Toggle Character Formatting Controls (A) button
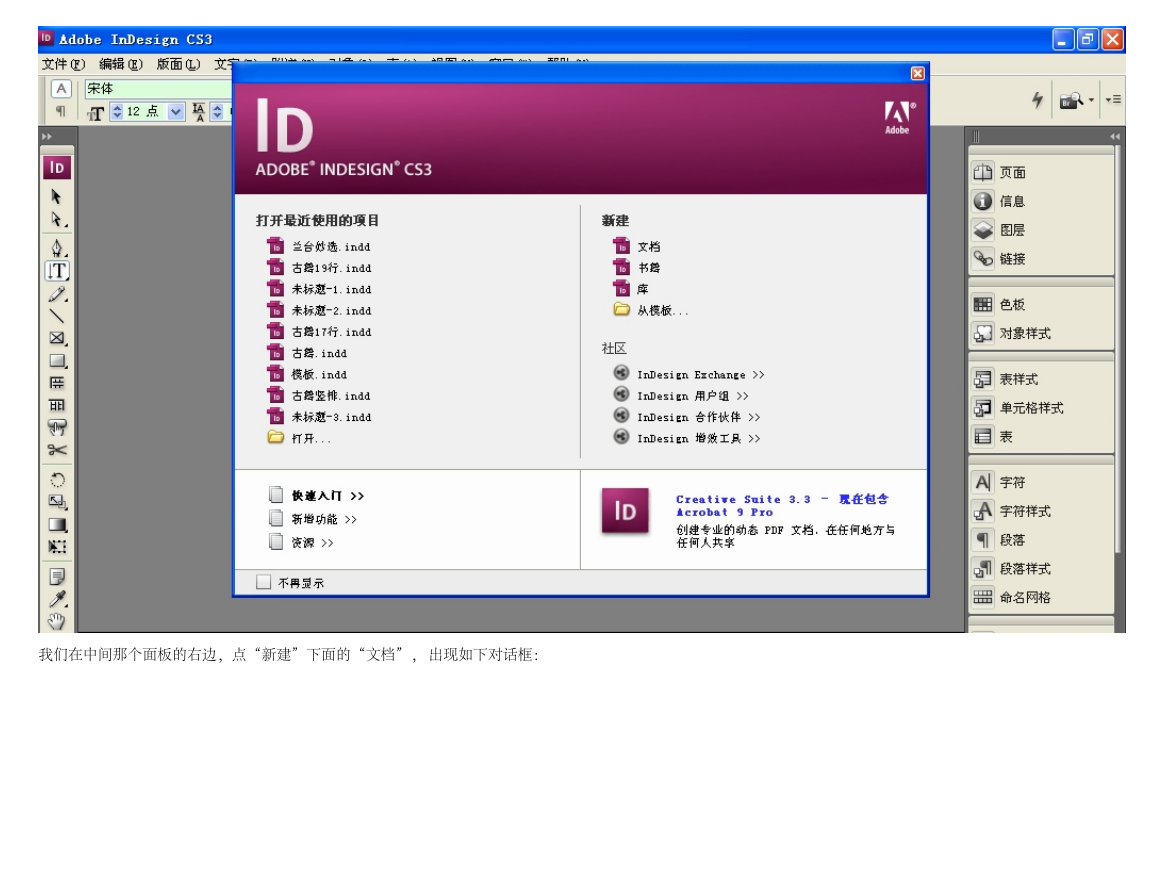The height and width of the screenshot is (893, 1155). 61,88
